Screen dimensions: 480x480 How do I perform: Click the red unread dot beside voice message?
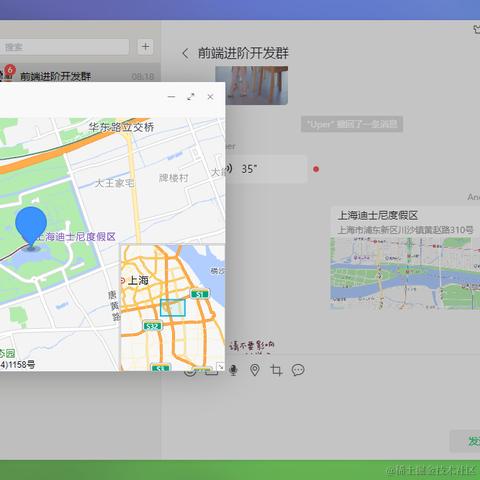pyautogui.click(x=316, y=169)
